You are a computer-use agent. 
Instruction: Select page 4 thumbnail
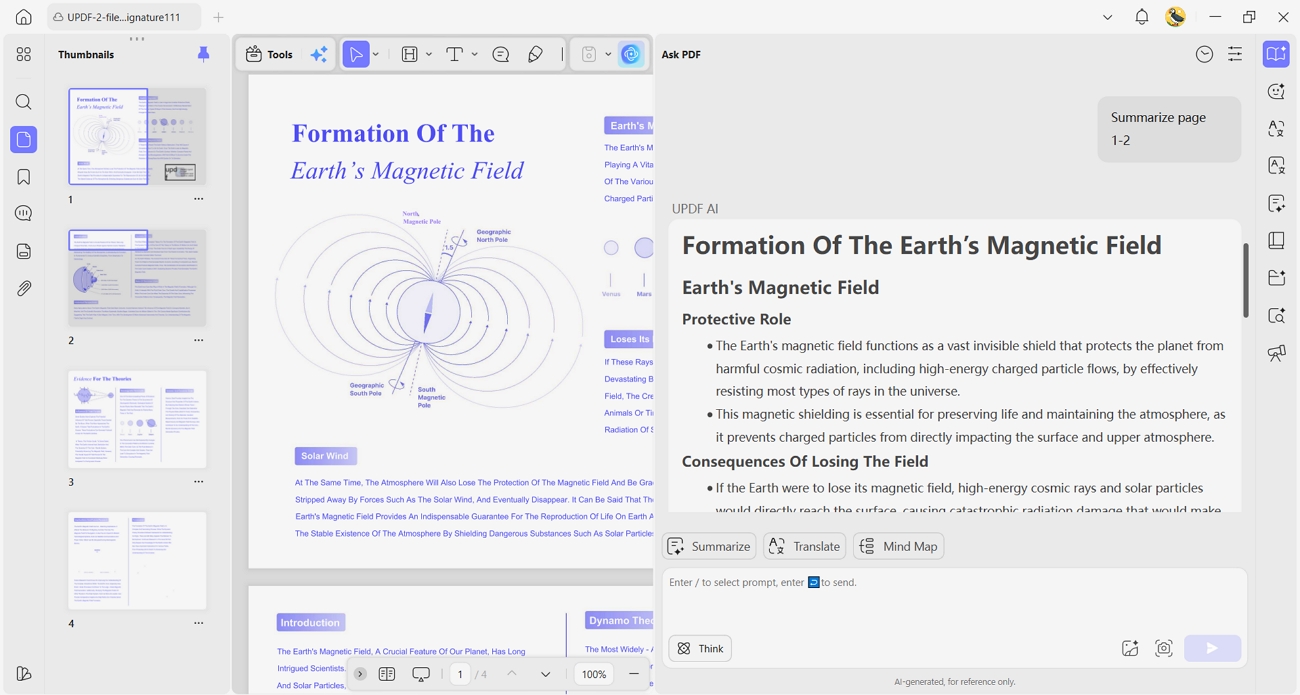137,561
